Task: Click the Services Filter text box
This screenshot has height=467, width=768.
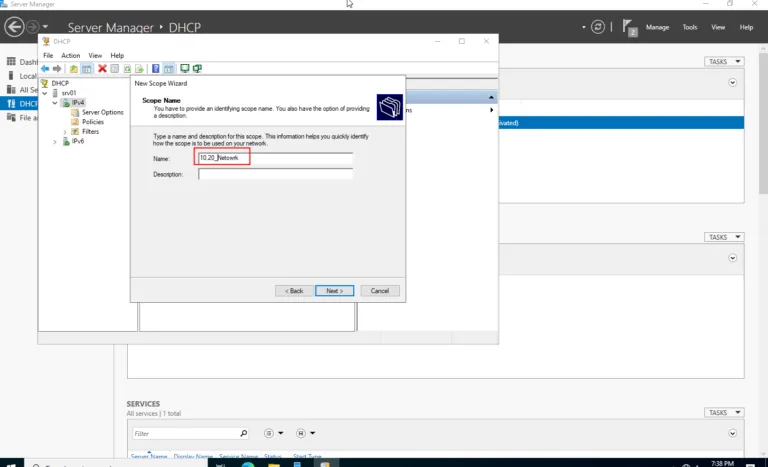Action: pos(186,433)
